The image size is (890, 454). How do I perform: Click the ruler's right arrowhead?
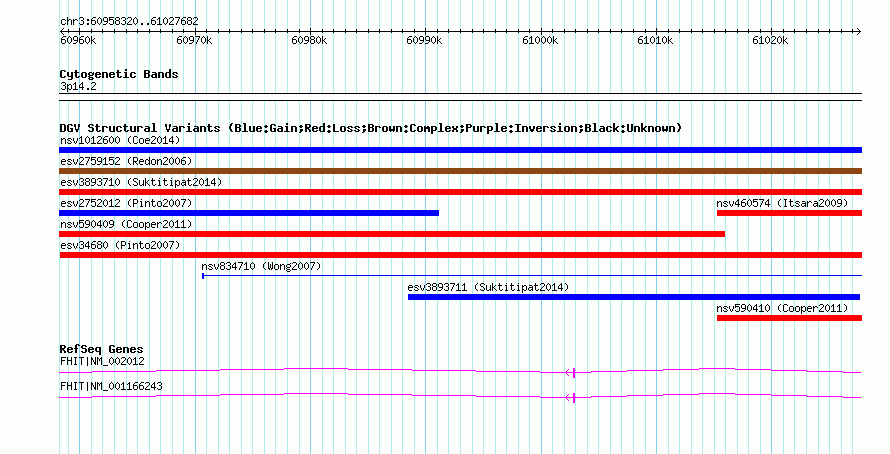[x=858, y=31]
